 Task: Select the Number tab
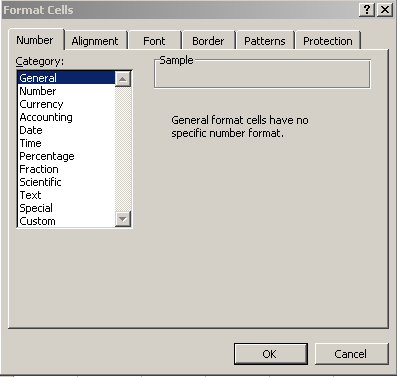tap(35, 40)
